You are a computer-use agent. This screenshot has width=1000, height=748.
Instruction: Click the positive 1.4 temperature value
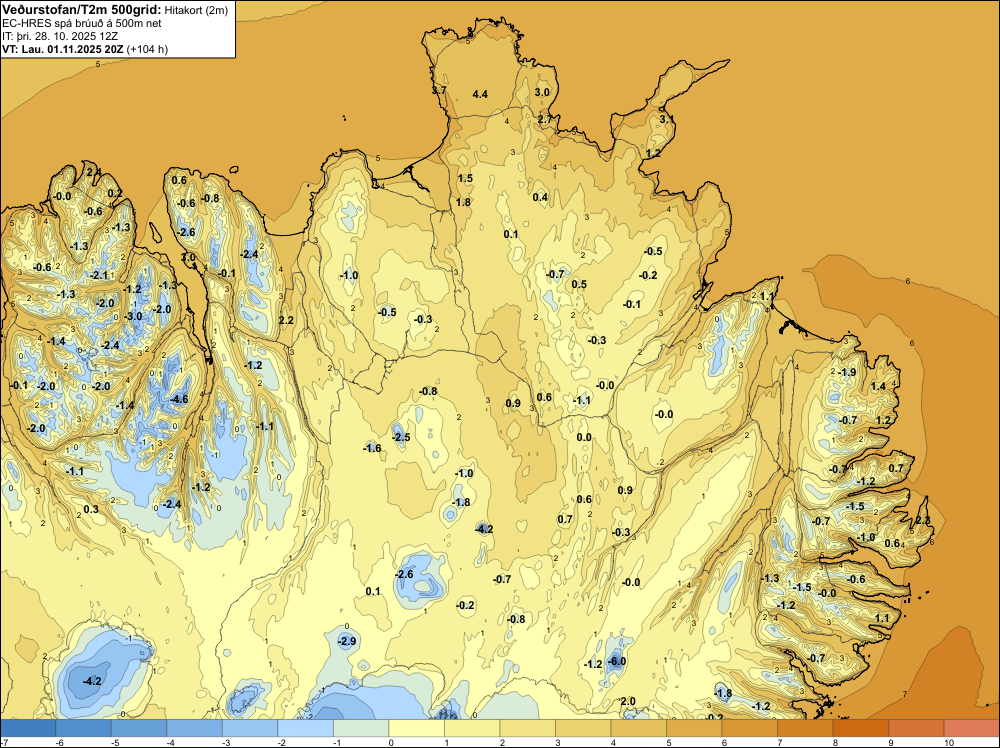pos(878,386)
